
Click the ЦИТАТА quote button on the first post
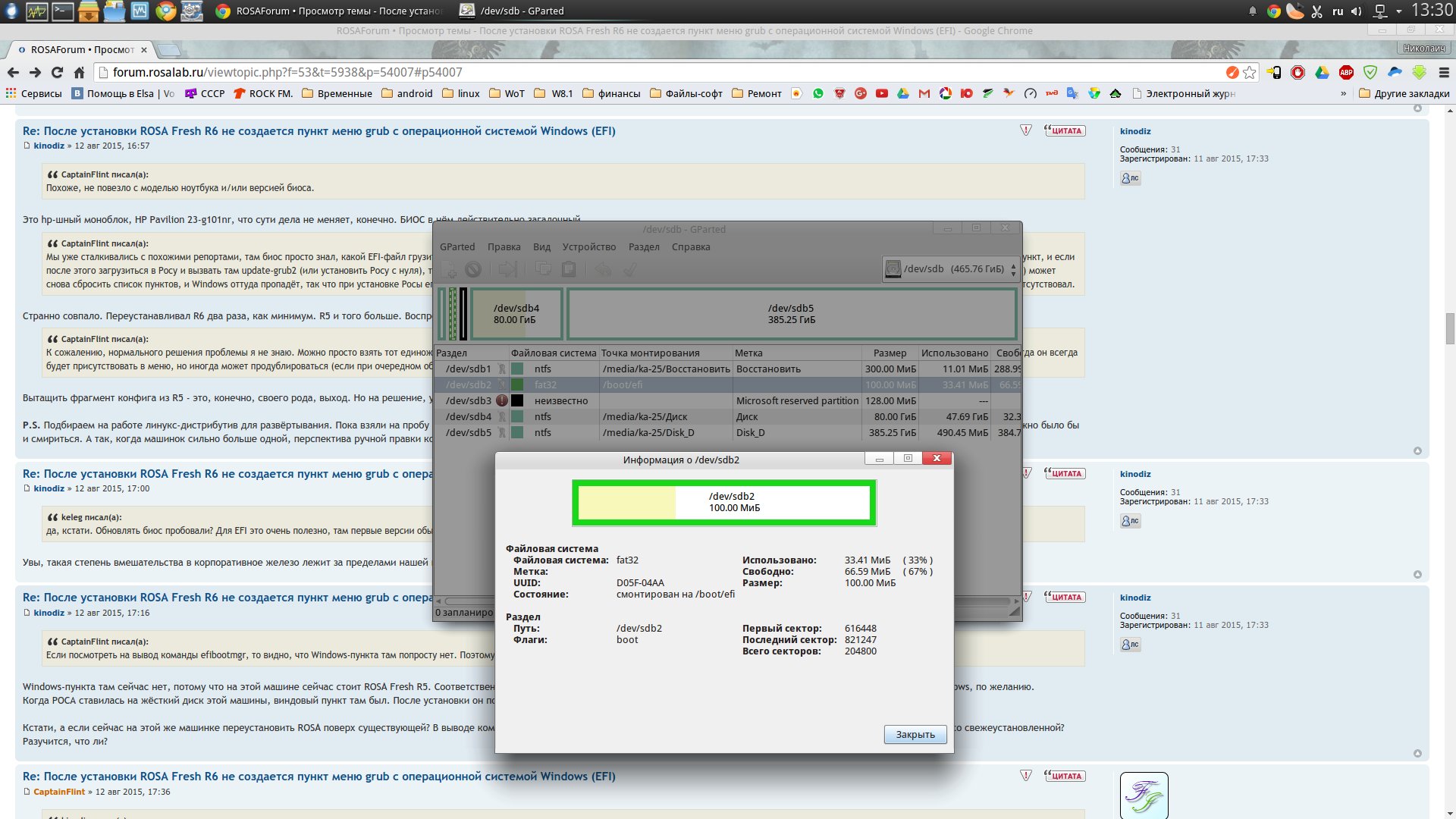(x=1065, y=131)
